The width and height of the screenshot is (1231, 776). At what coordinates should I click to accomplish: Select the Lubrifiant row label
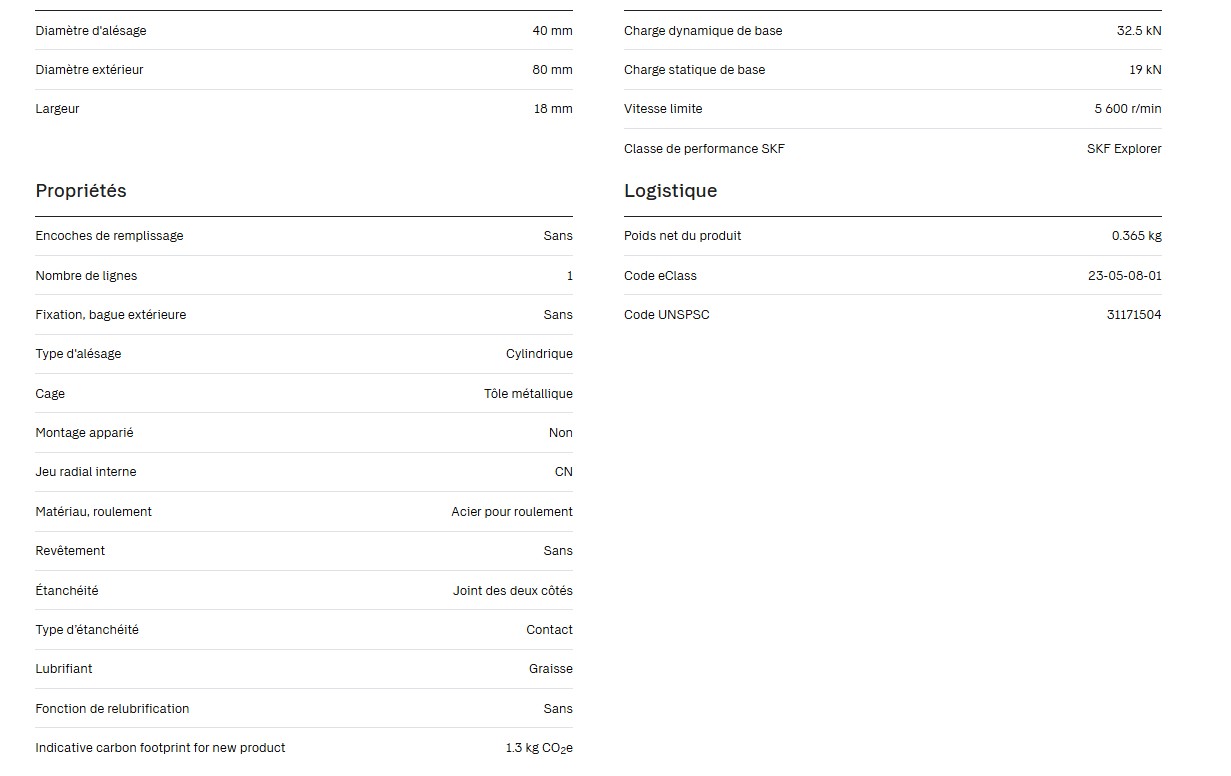pos(64,669)
